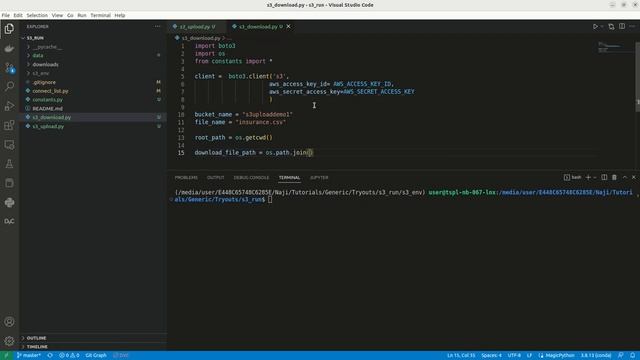Open the DVC view in activity bar
Screen dimensions: 640x360
tap(9, 221)
